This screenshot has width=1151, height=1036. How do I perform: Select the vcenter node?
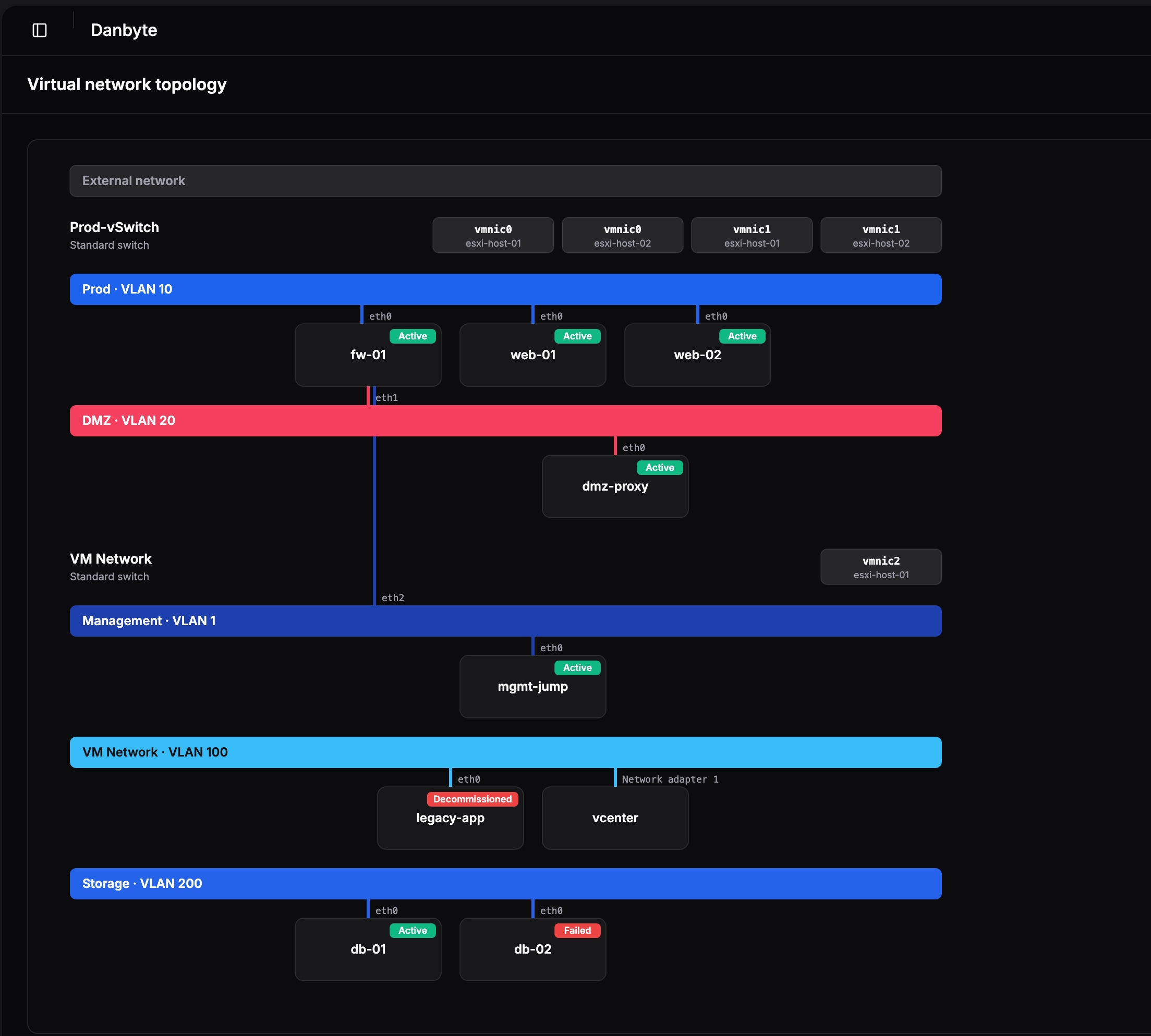(x=615, y=819)
